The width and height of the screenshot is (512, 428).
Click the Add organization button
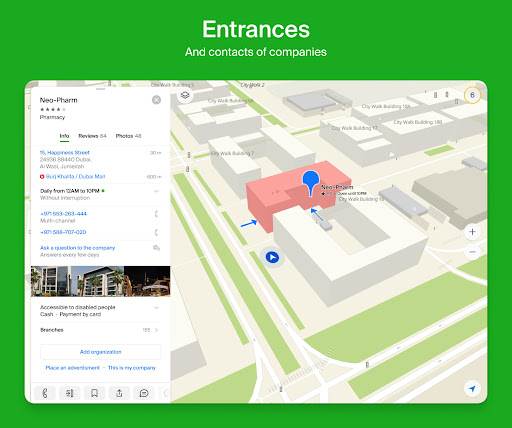(x=100, y=352)
